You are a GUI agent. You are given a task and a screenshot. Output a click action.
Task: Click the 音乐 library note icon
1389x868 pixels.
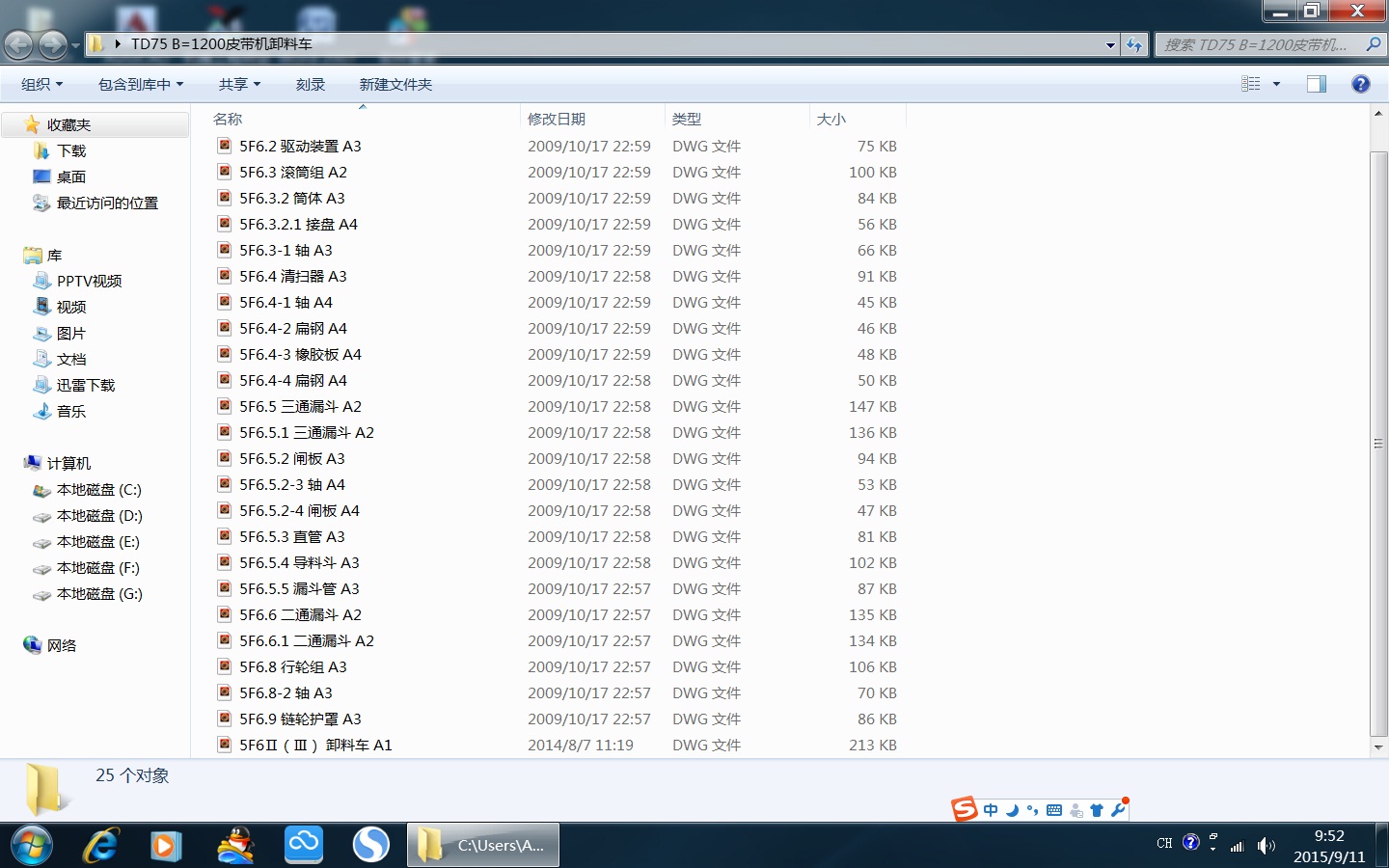coord(41,411)
